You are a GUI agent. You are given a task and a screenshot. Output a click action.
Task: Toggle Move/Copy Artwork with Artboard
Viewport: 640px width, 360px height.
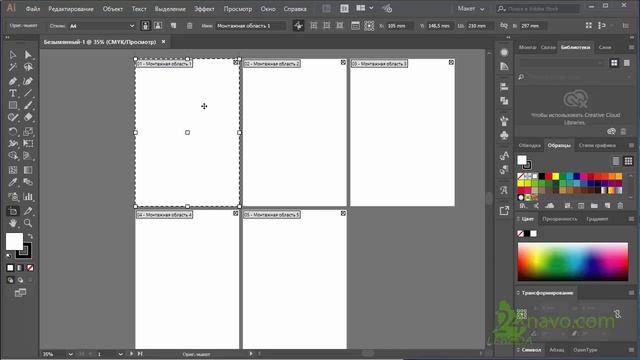(298, 26)
